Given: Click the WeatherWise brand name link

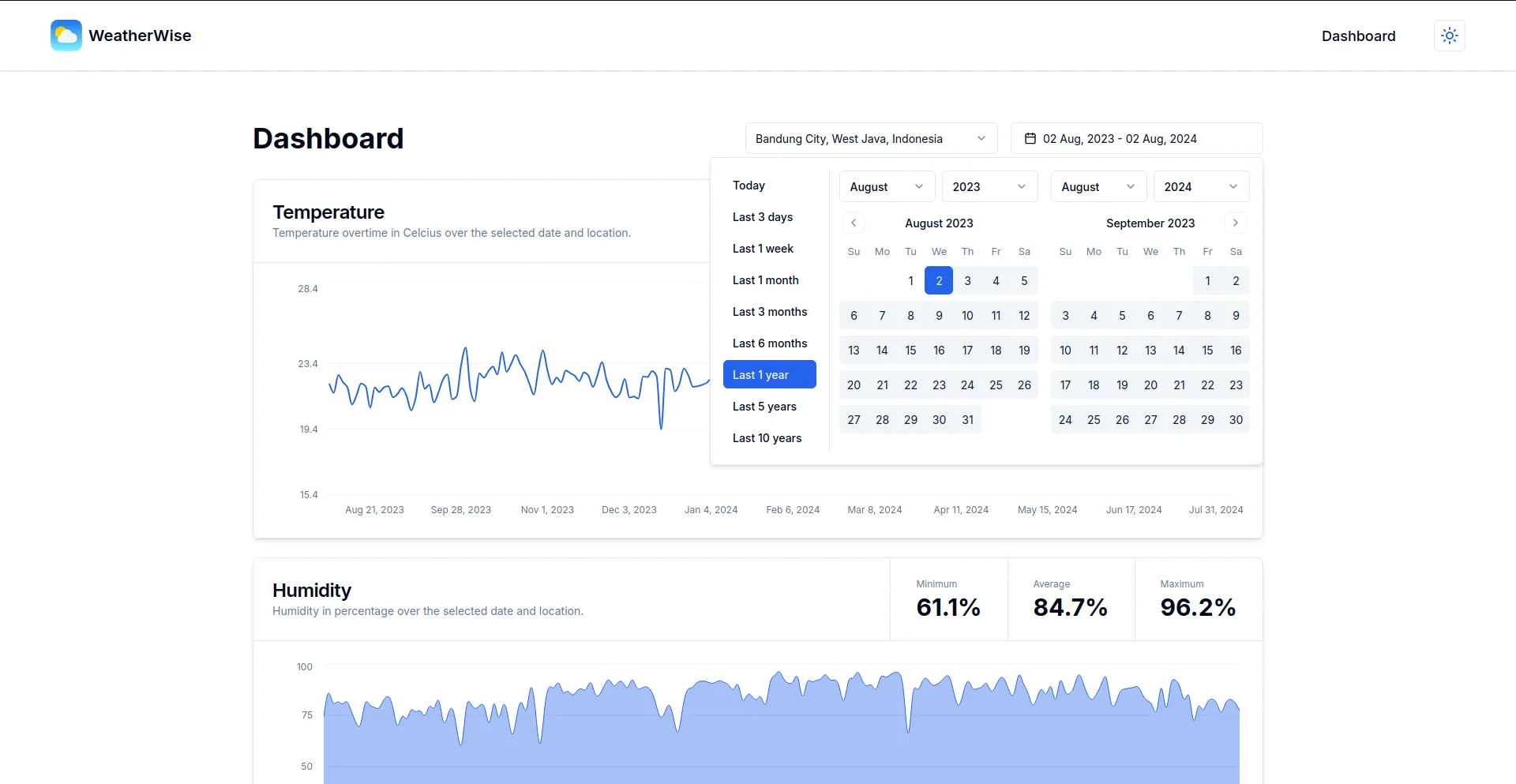Looking at the screenshot, I should 140,36.
